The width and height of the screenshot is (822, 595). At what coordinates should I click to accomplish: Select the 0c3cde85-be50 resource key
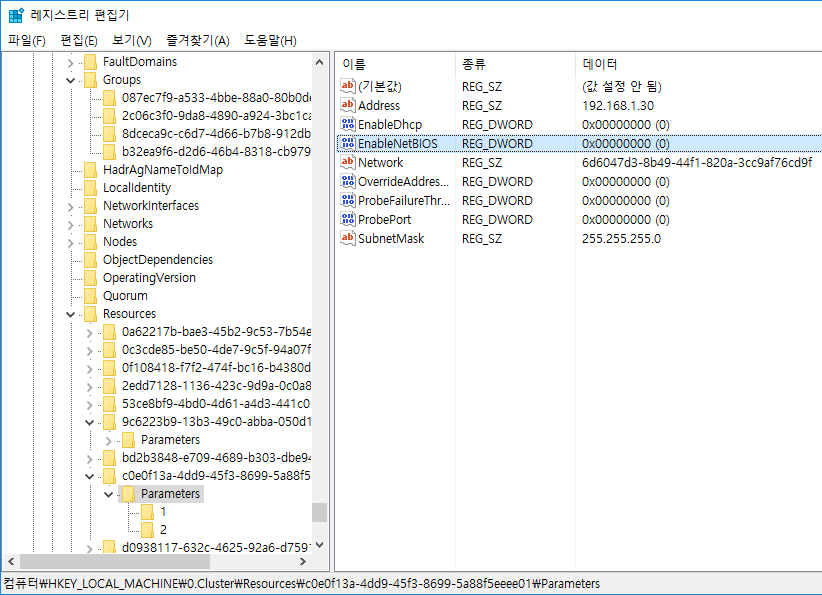pyautogui.click(x=216, y=350)
